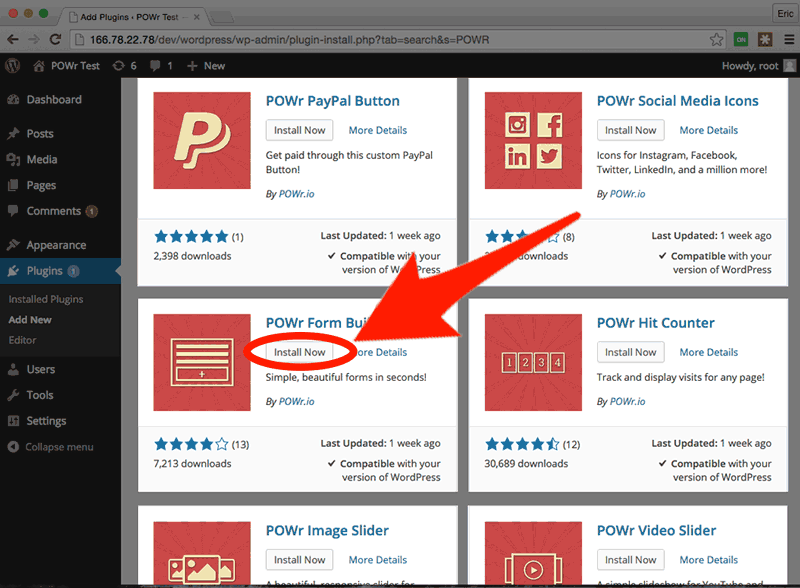Open the POWr PayPal Button title link
800x588 pixels.
pos(333,101)
